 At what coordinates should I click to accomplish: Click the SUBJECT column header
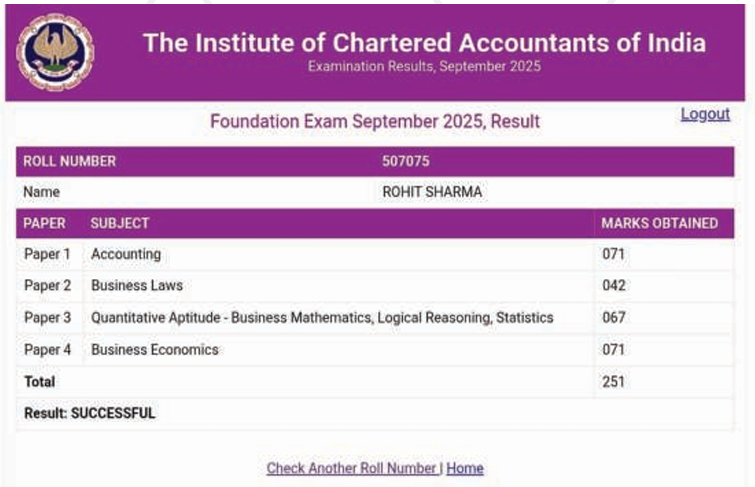click(x=120, y=223)
